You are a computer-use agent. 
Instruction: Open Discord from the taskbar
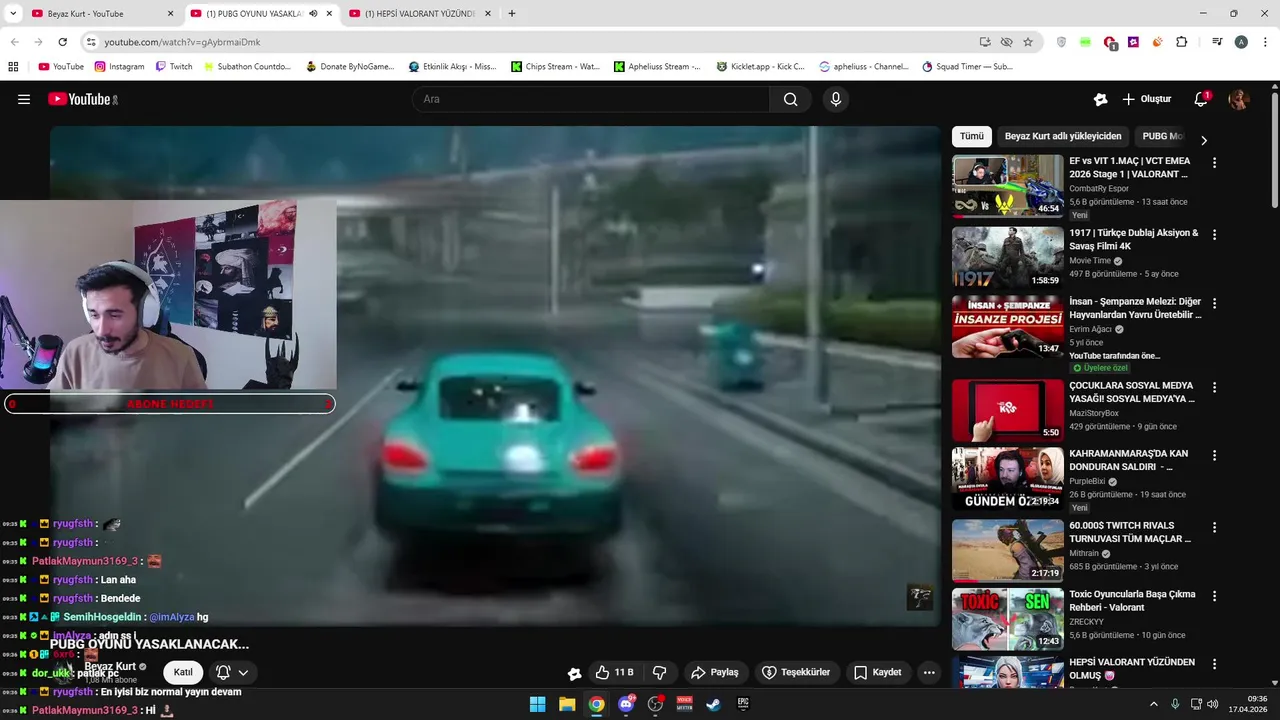(x=626, y=704)
